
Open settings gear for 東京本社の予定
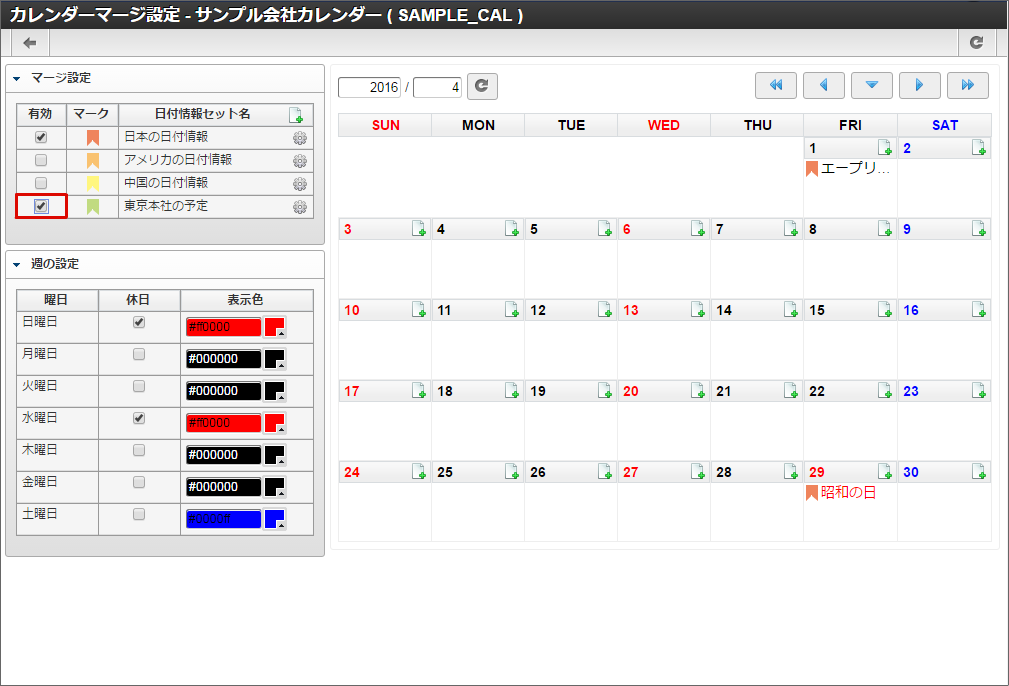coord(299,207)
